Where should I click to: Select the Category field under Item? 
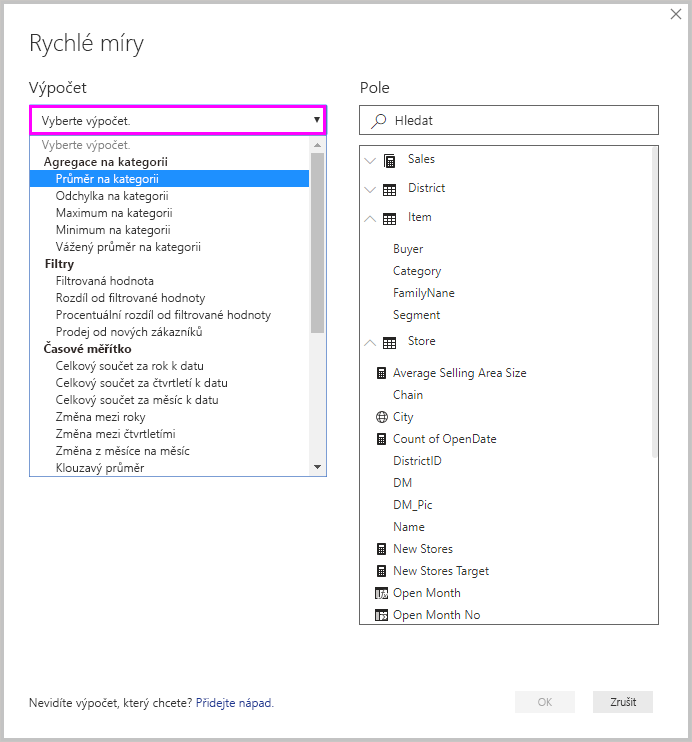[x=417, y=271]
